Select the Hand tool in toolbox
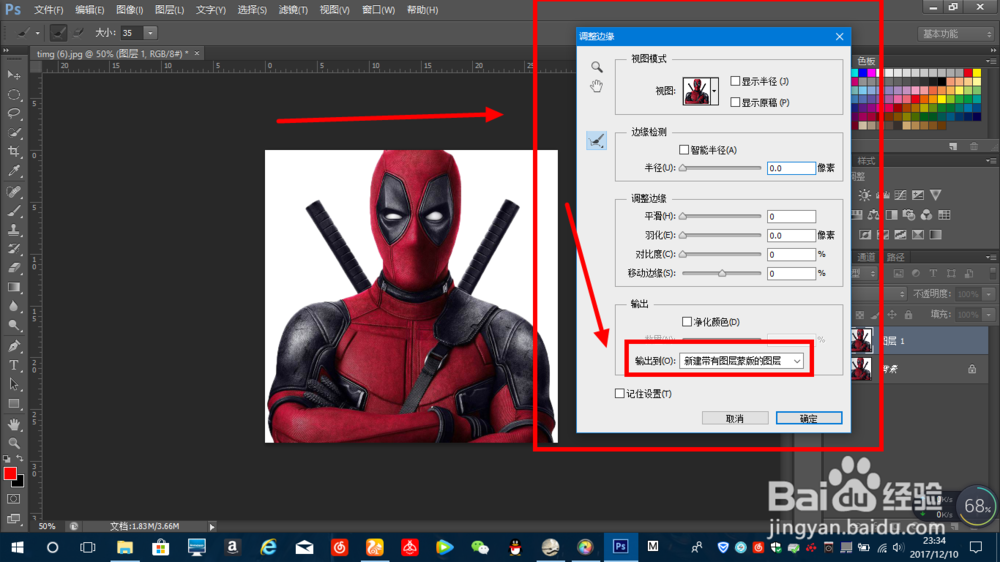The image size is (1000, 562). [x=13, y=424]
